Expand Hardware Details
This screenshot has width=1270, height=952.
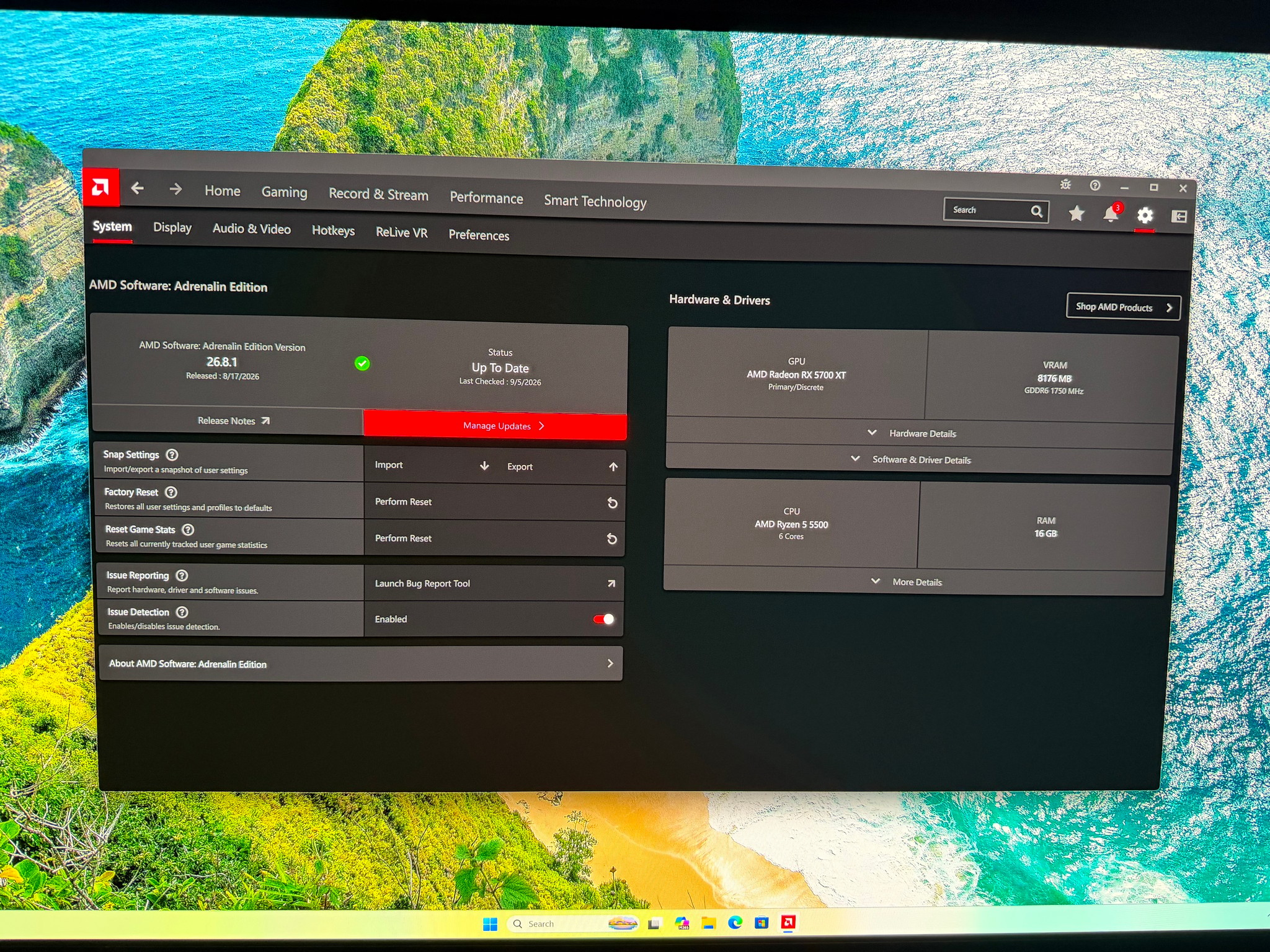click(x=920, y=433)
